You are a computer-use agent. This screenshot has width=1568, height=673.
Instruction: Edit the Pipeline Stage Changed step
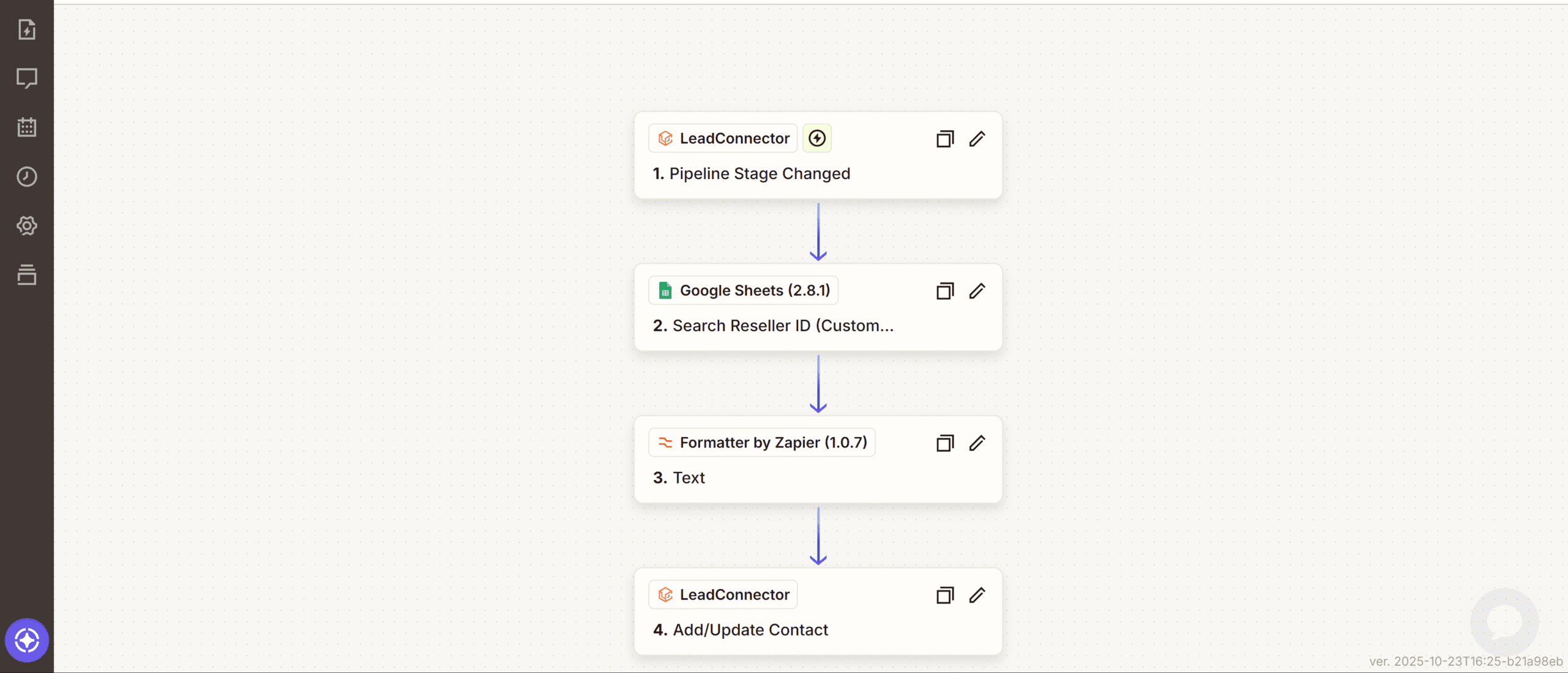977,139
